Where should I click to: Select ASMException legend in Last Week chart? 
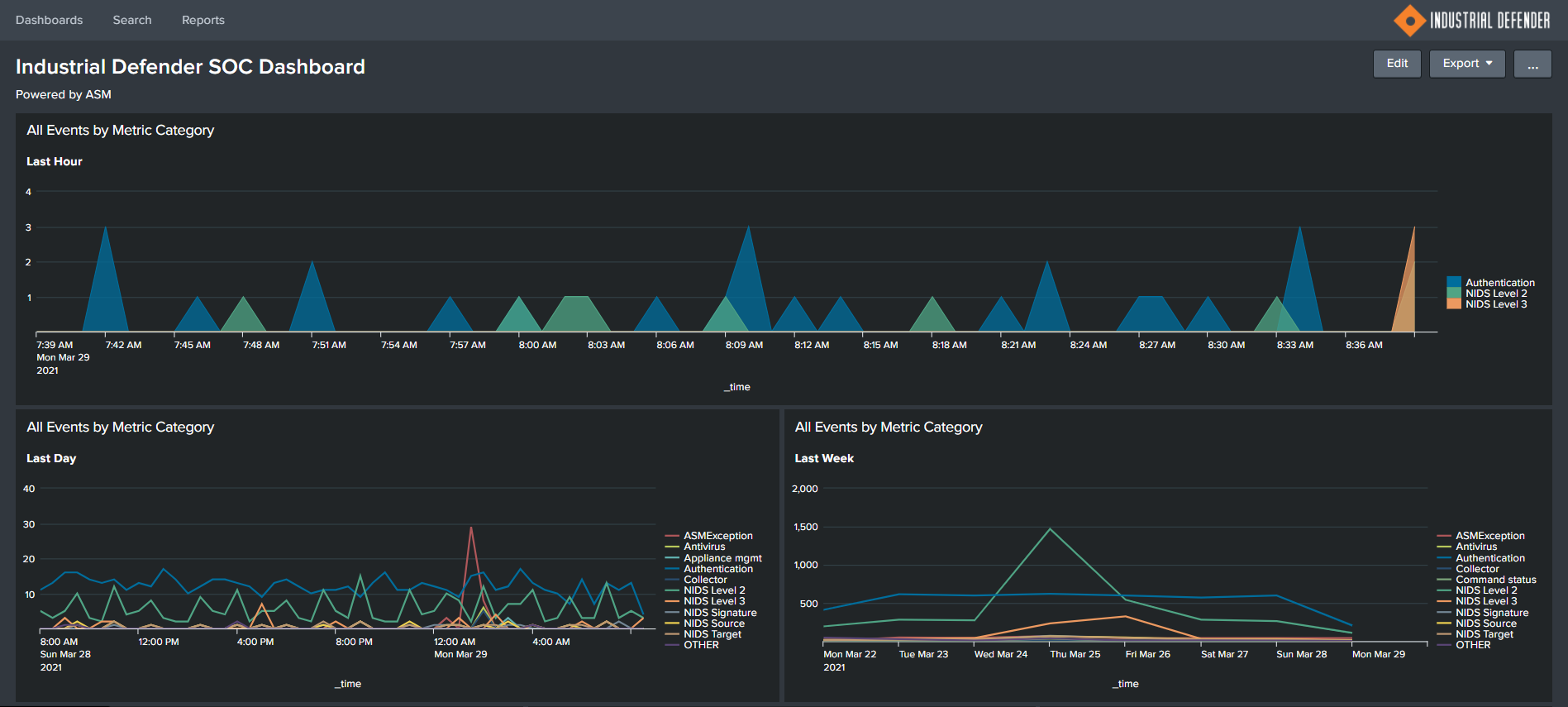tap(1481, 536)
